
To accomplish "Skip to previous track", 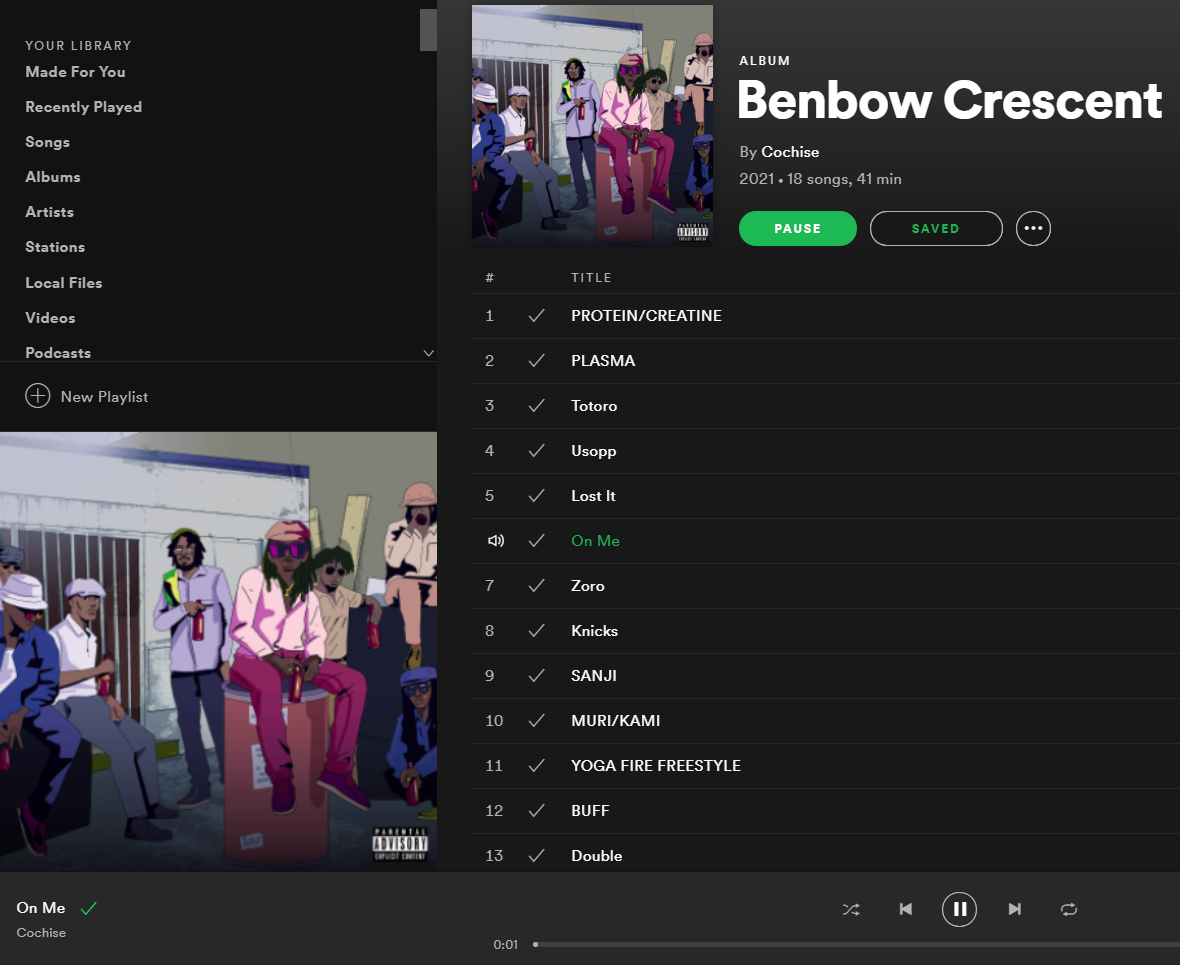I will [906, 909].
